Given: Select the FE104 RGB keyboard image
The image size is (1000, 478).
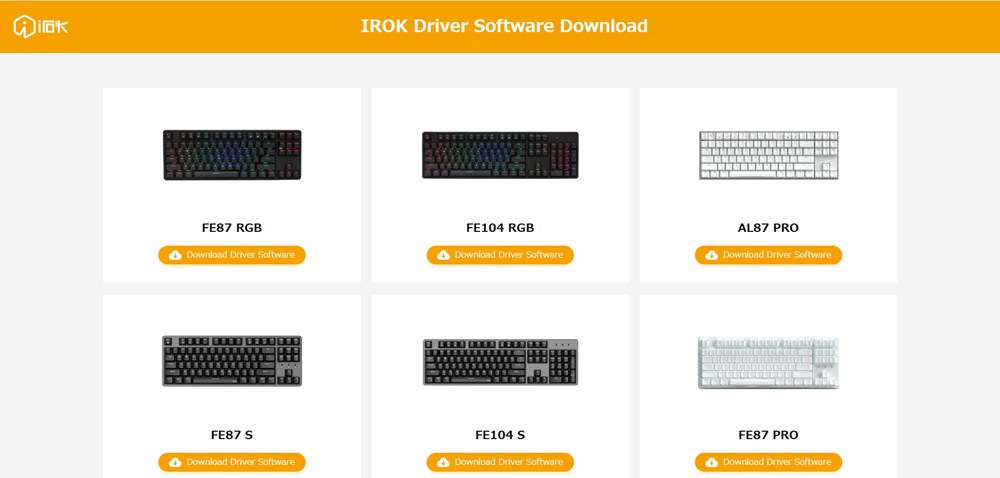Looking at the screenshot, I should (500, 155).
